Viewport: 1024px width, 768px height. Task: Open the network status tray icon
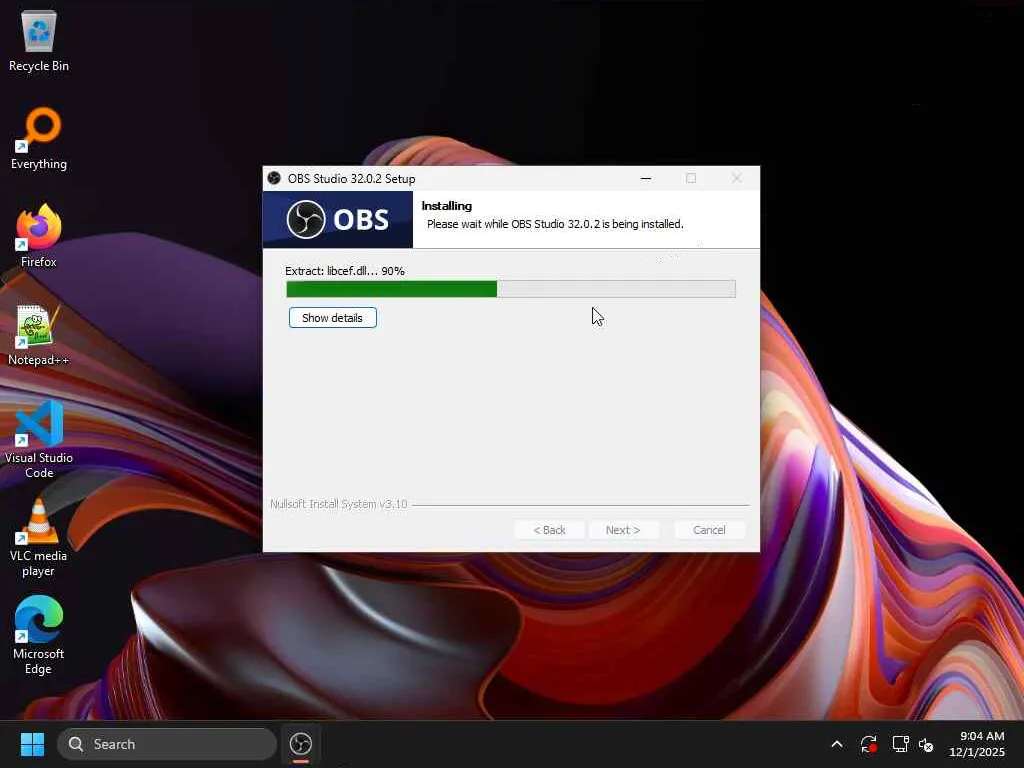(901, 744)
